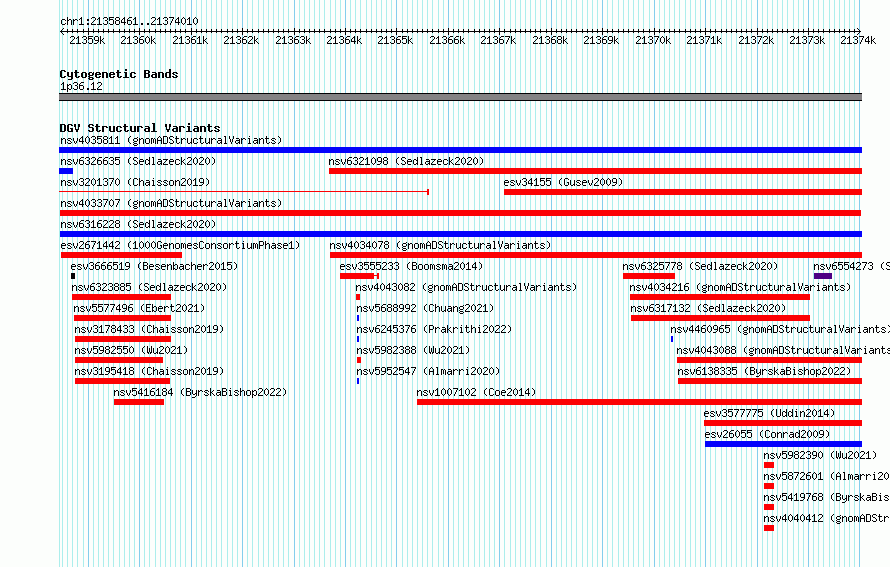
Task: Click small blue bar under nsv6326635
Action: point(66,171)
